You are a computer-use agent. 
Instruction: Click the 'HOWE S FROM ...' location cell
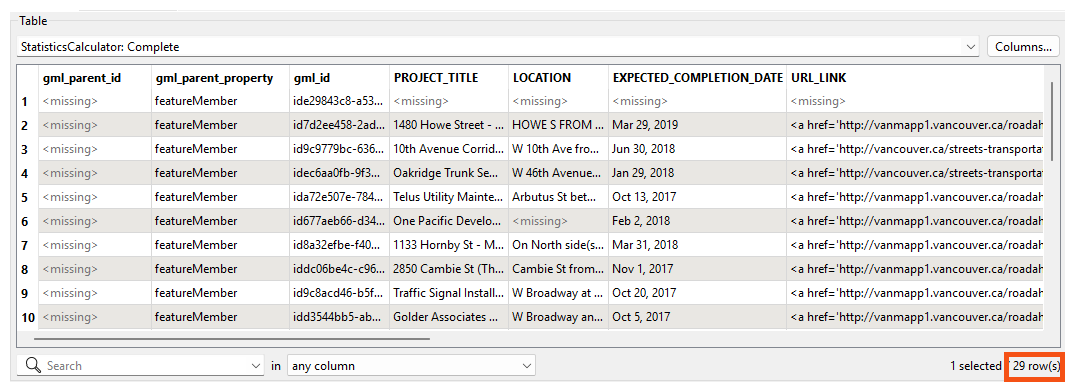click(559, 125)
